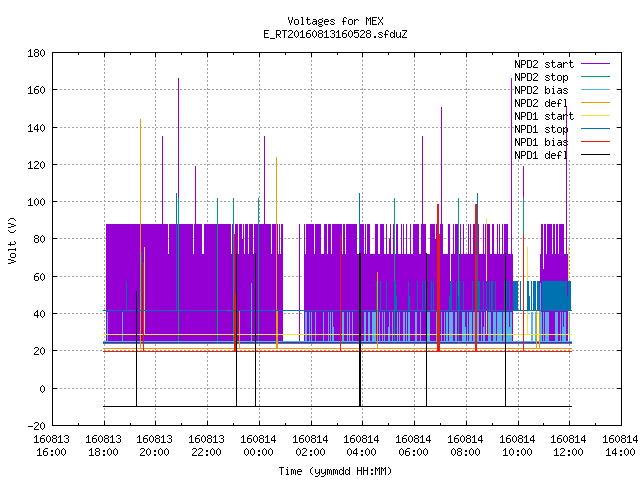Click the 60 y-axis tick label
Screen dimensions: 640x480
[x=39, y=277]
